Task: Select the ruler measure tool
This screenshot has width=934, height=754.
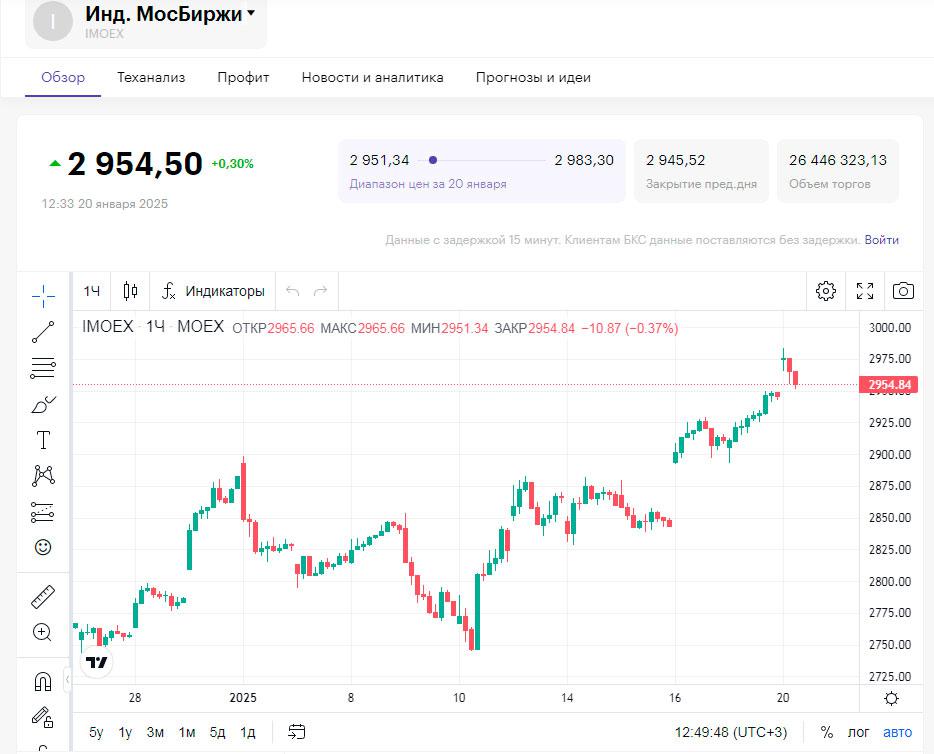Action: coord(43,597)
